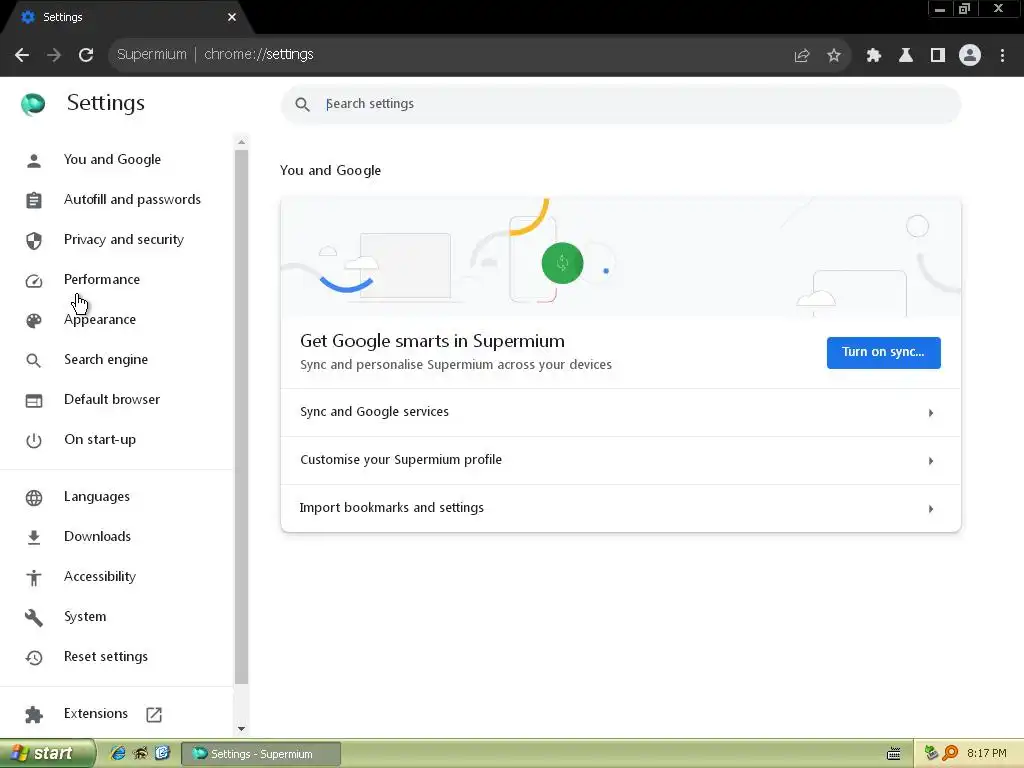Viewport: 1024px width, 768px height.
Task: Click the Reset settings clock icon
Action: pos(33,657)
